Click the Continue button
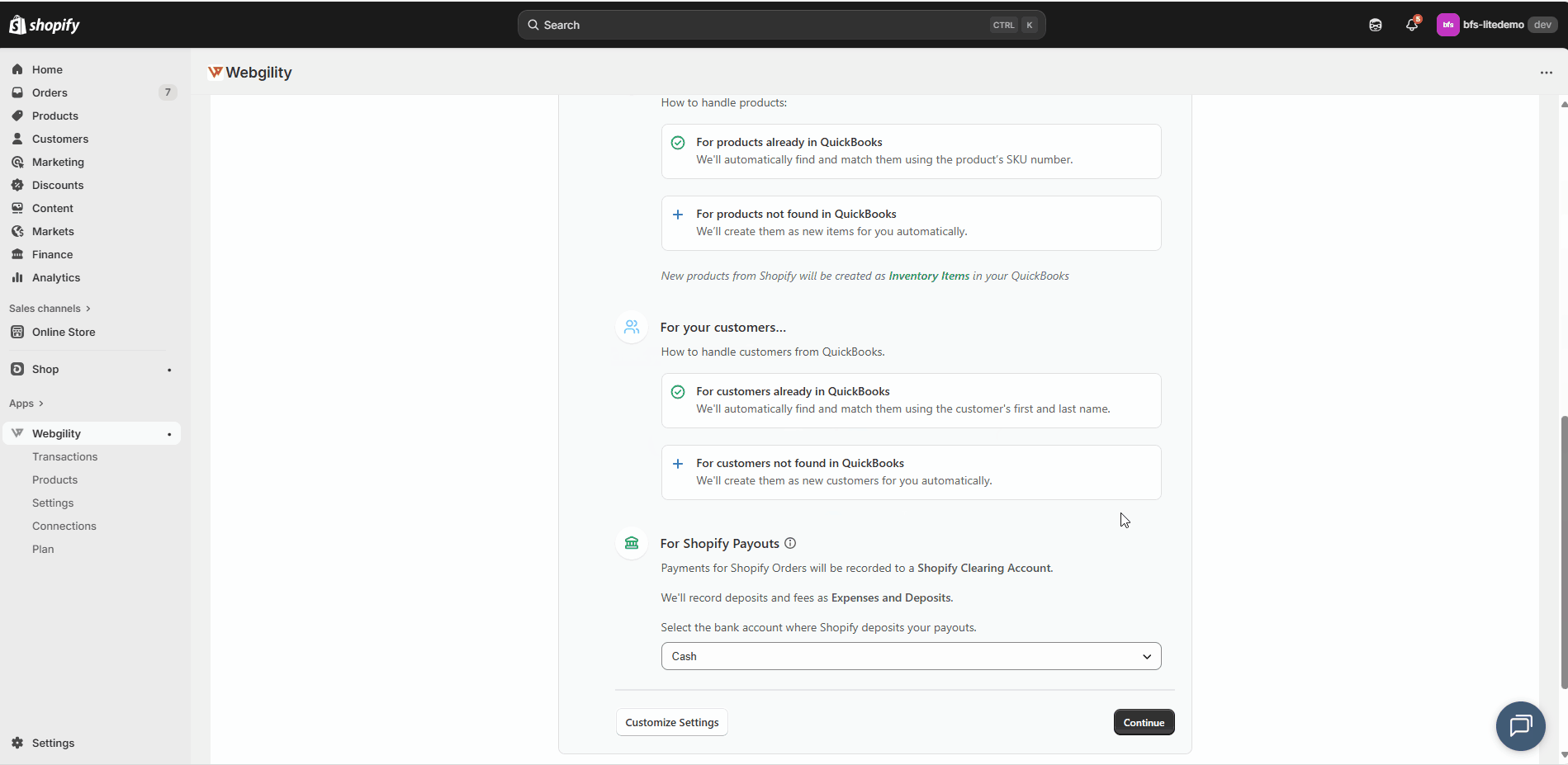Image resolution: width=1568 pixels, height=765 pixels. (1144, 722)
